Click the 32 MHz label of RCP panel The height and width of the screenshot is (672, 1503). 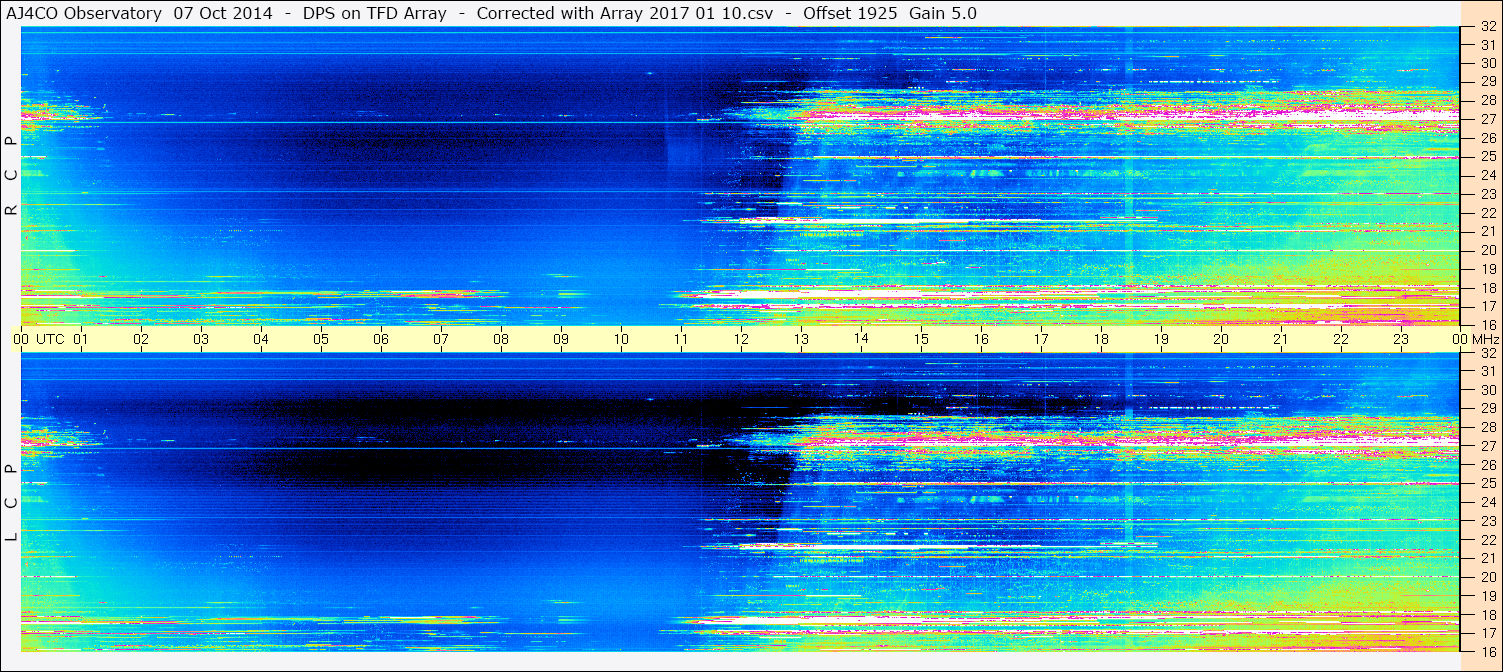click(x=1487, y=27)
